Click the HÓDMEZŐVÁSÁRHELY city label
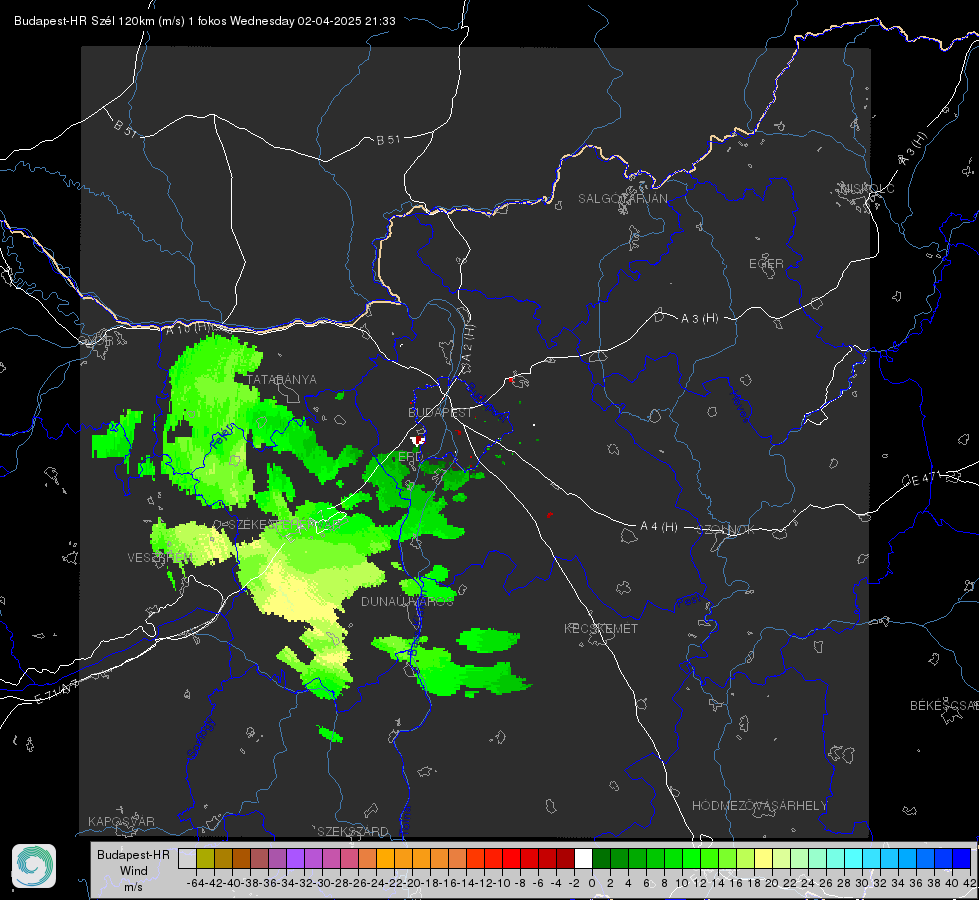 (759, 806)
